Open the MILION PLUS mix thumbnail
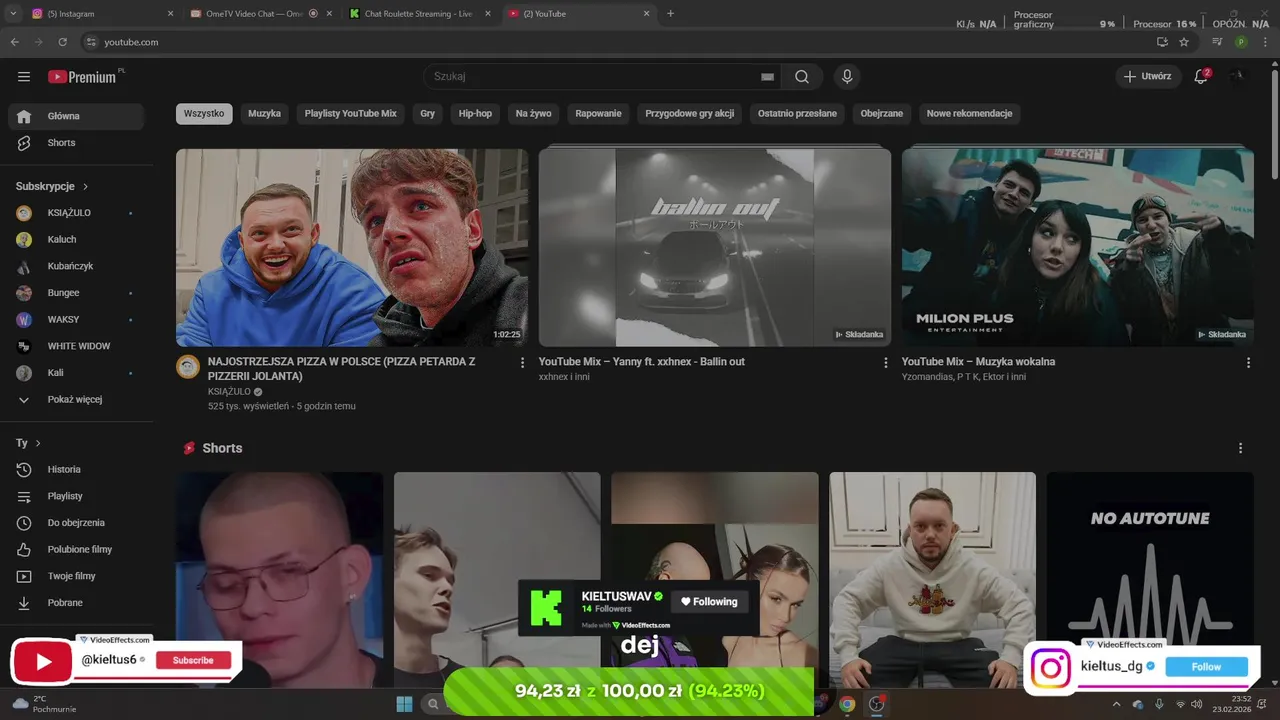 coord(1078,247)
